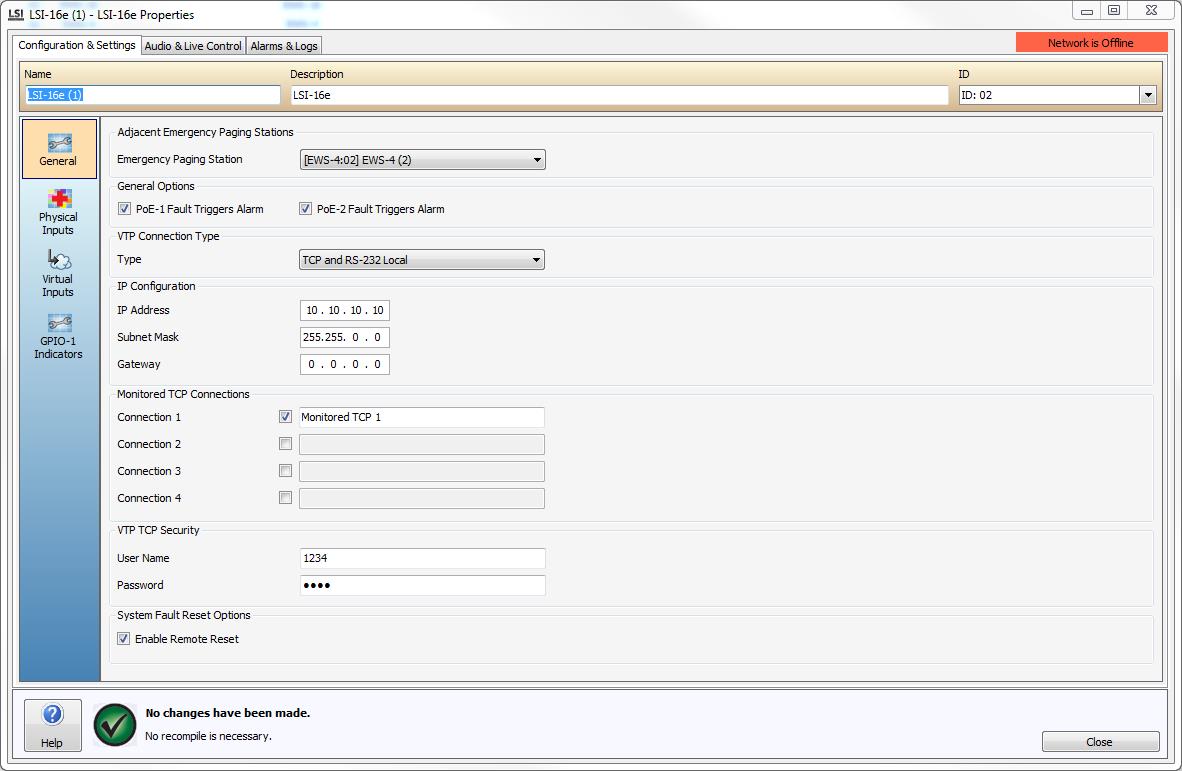Enable the Connection 2 checkbox
The image size is (1182, 771).
285,444
